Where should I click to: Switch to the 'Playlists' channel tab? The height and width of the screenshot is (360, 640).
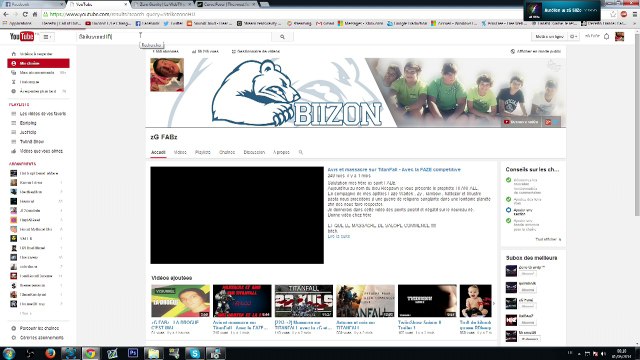click(x=202, y=152)
